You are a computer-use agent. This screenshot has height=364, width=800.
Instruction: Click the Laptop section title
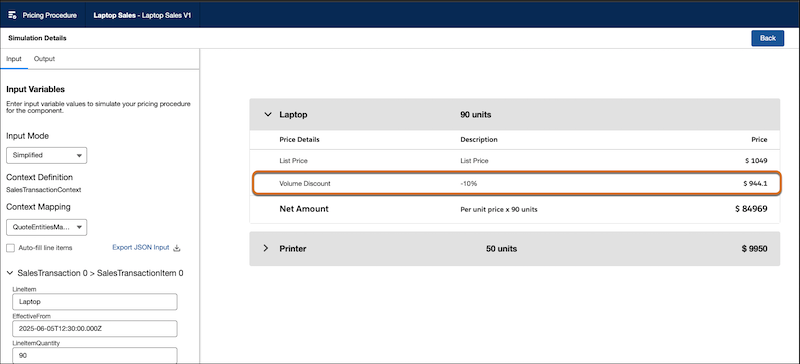tap(293, 115)
